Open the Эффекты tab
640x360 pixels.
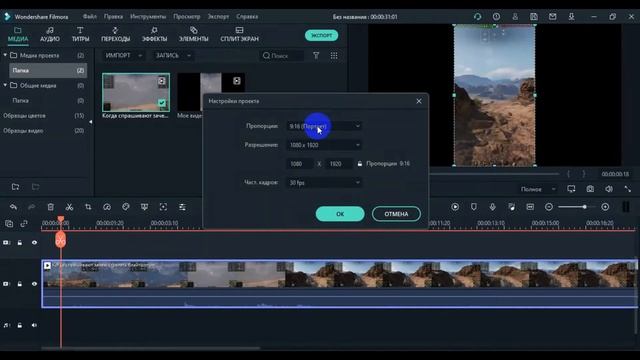point(154,34)
